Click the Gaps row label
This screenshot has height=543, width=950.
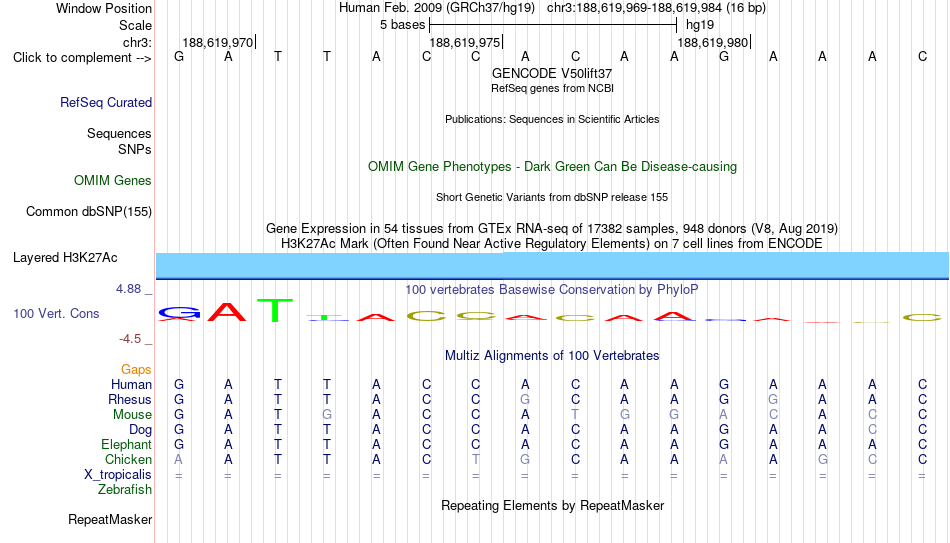(136, 370)
